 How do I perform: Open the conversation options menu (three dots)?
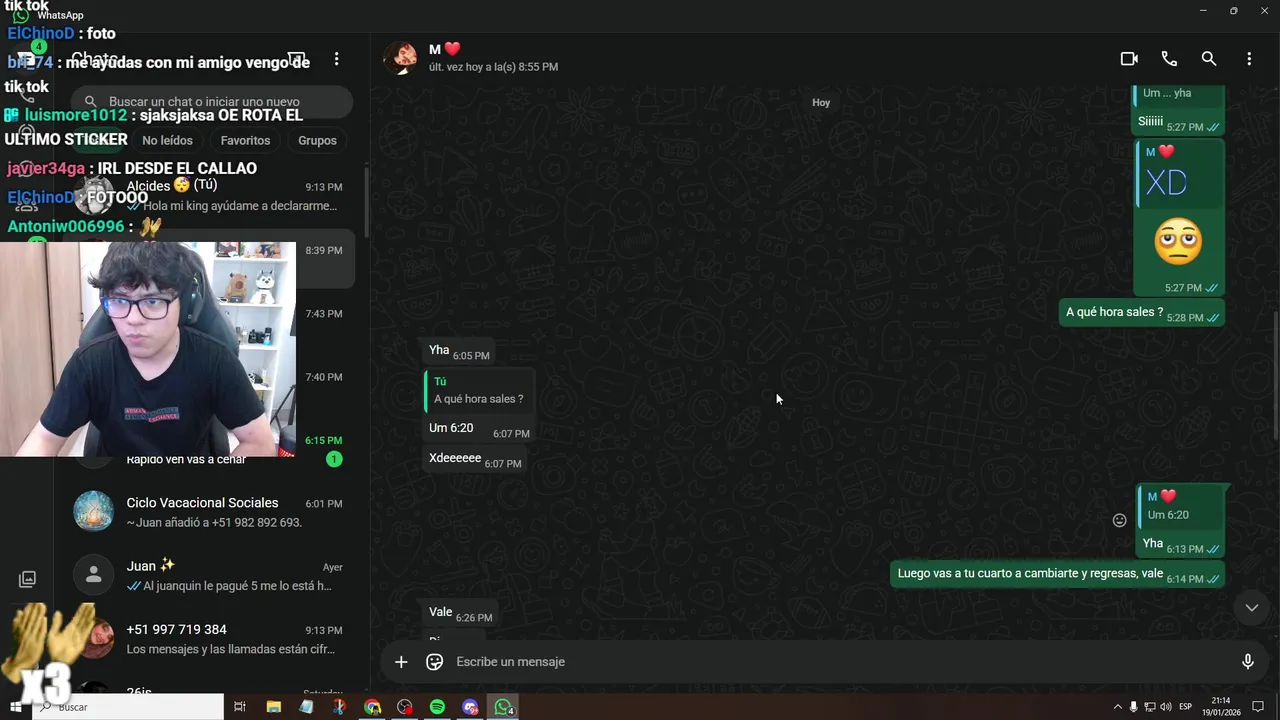[1249, 59]
